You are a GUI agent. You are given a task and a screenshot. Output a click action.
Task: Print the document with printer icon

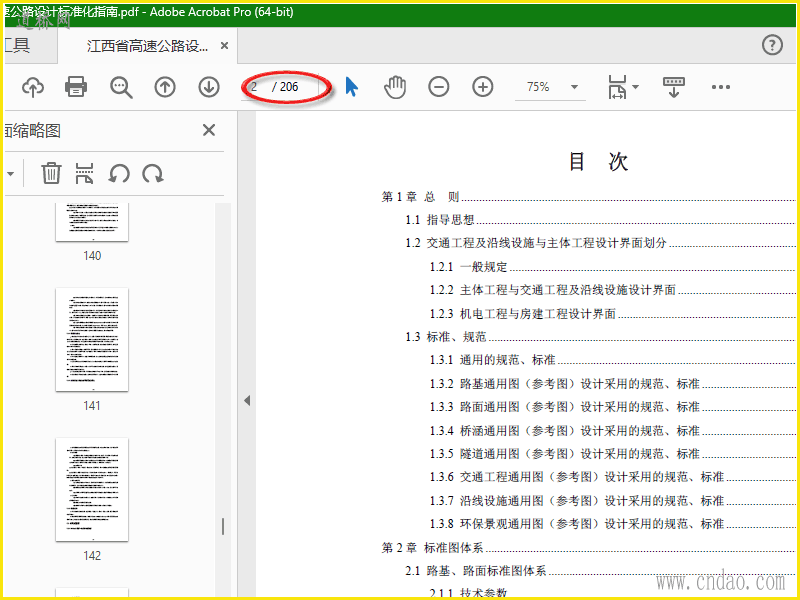(x=76, y=87)
